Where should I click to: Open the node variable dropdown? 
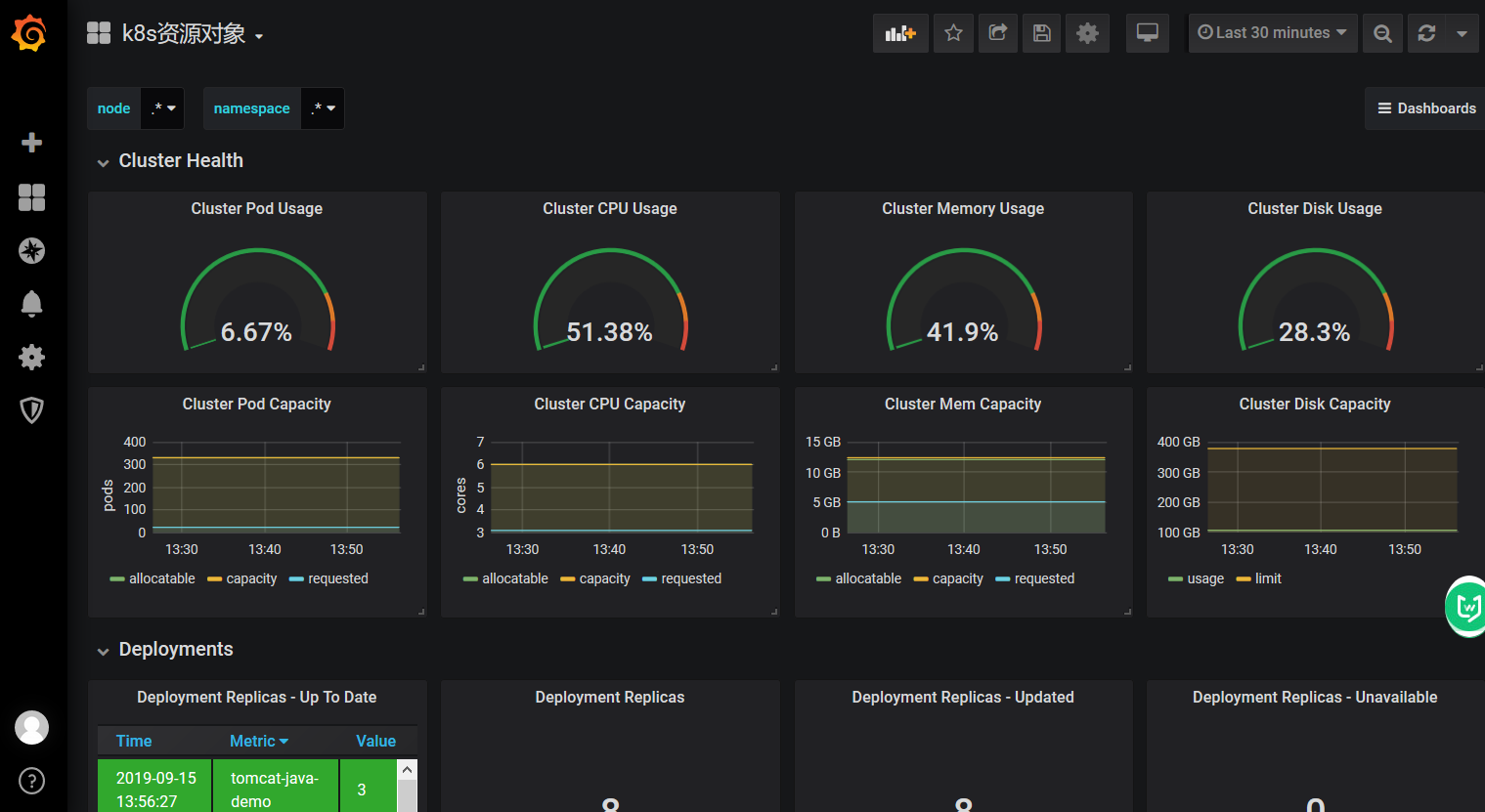163,108
